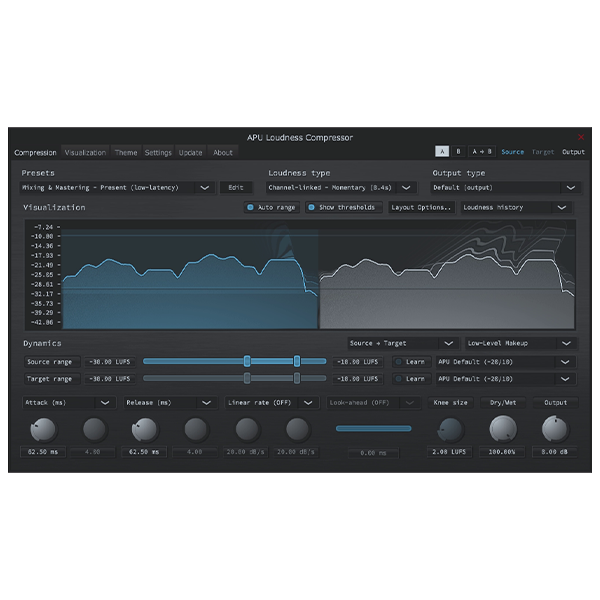Open the Loudness history dropdown
Viewport: 600px width, 600px height.
pyautogui.click(x=516, y=207)
